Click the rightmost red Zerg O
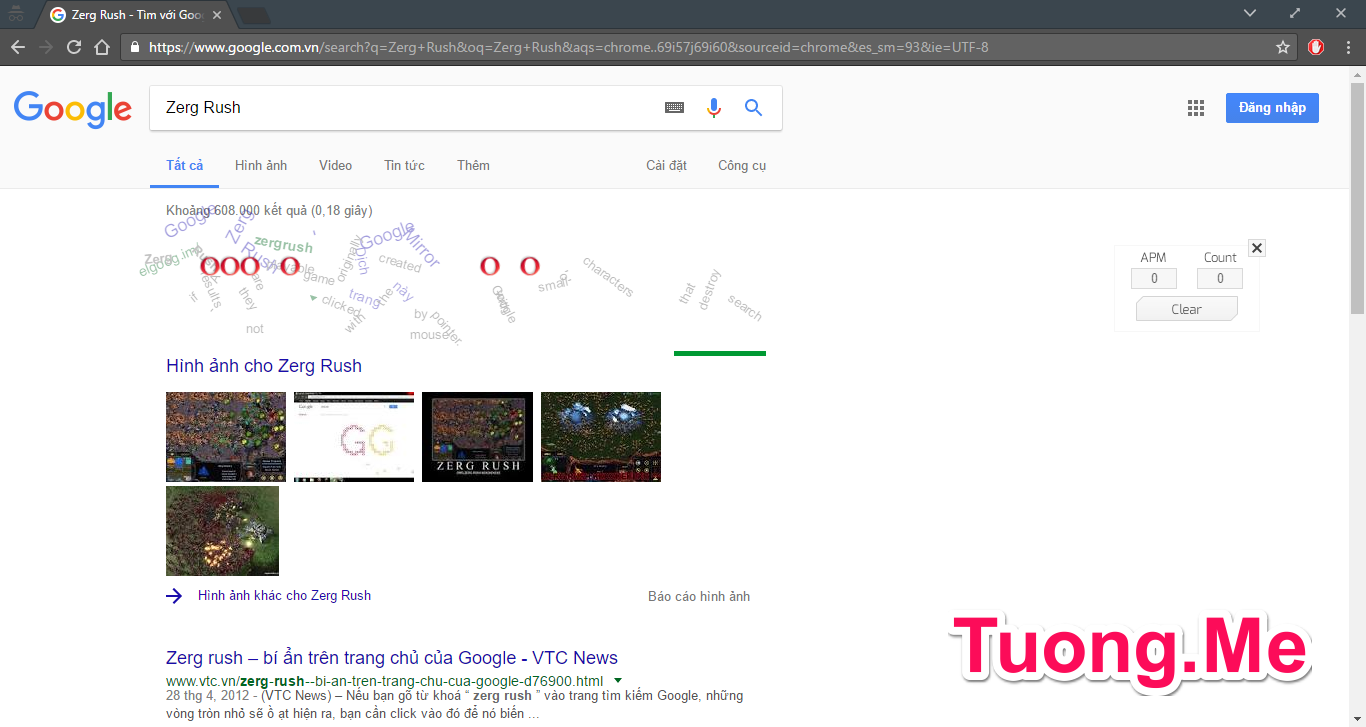The image size is (1366, 727). coord(530,266)
